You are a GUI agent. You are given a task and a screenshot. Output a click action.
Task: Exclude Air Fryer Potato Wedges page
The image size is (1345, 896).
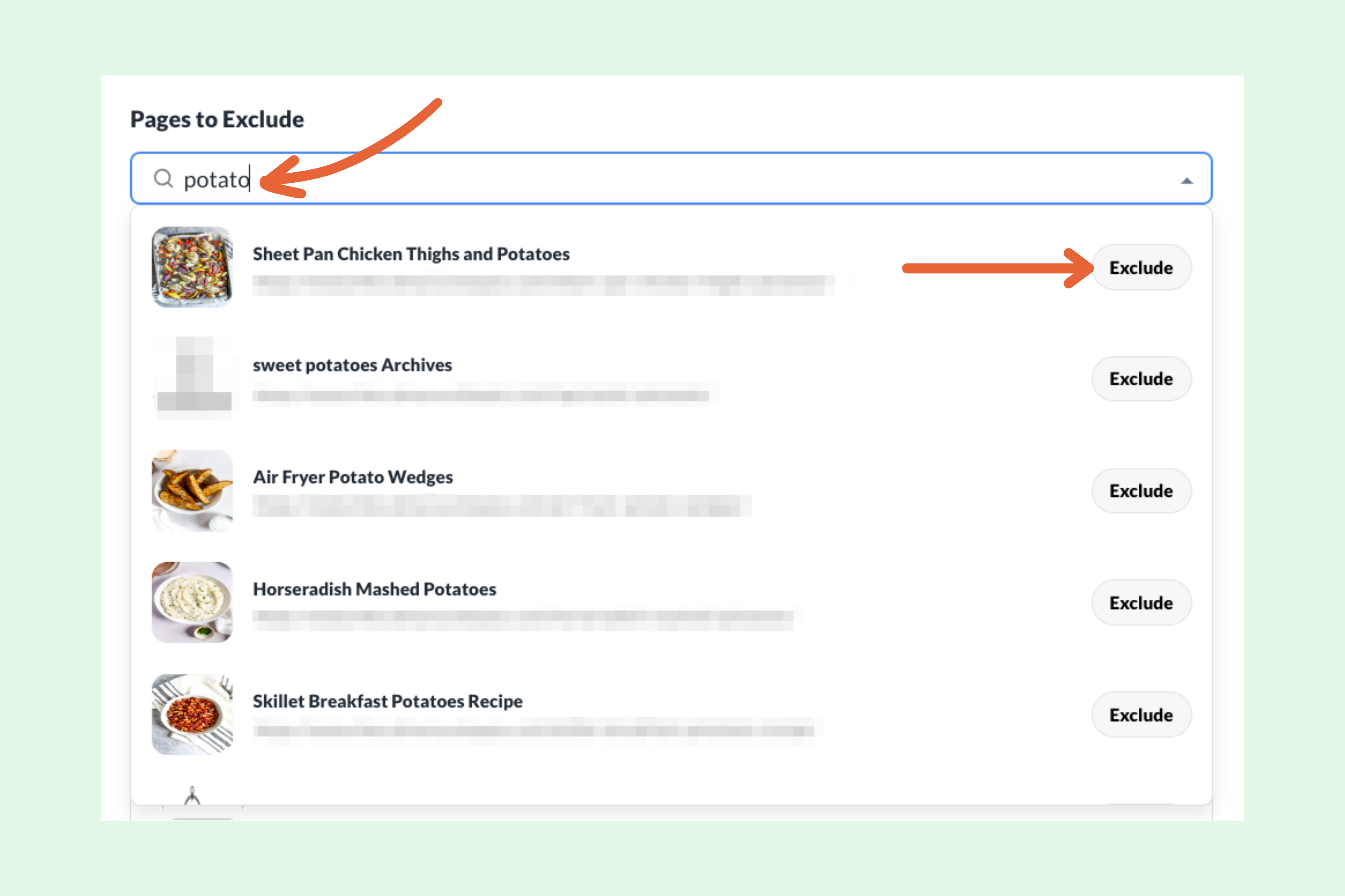(1141, 490)
